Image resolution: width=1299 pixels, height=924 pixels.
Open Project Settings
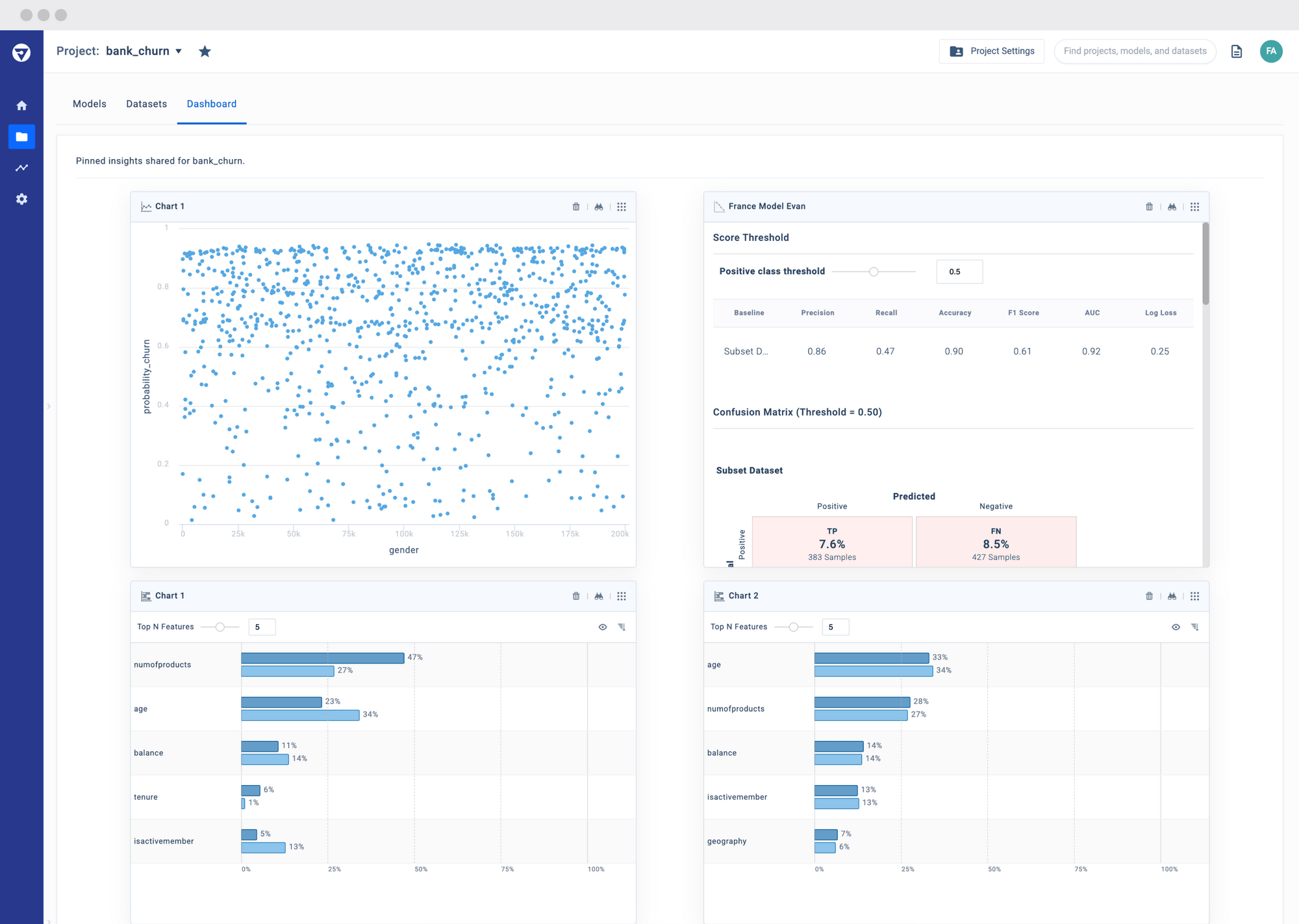(991, 51)
